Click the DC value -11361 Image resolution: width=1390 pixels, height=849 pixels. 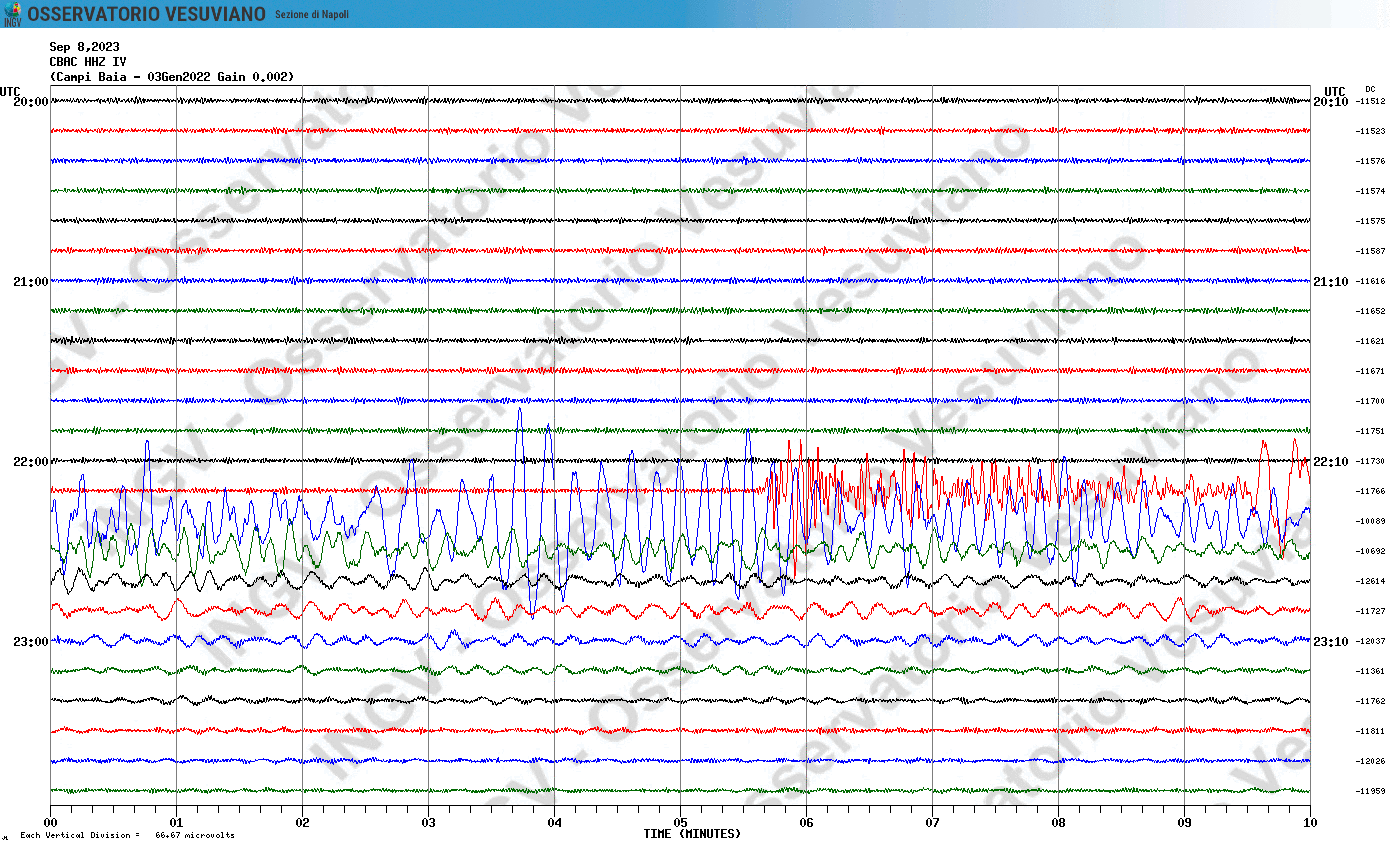pos(1370,671)
